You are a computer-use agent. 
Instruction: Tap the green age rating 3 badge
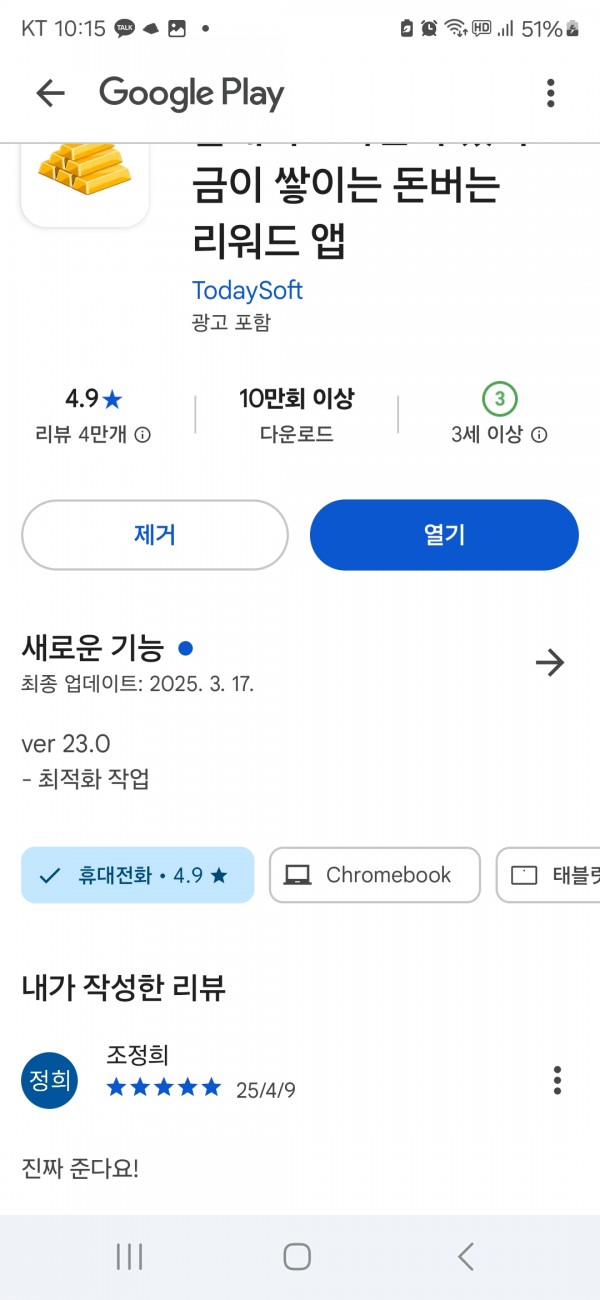pos(499,400)
